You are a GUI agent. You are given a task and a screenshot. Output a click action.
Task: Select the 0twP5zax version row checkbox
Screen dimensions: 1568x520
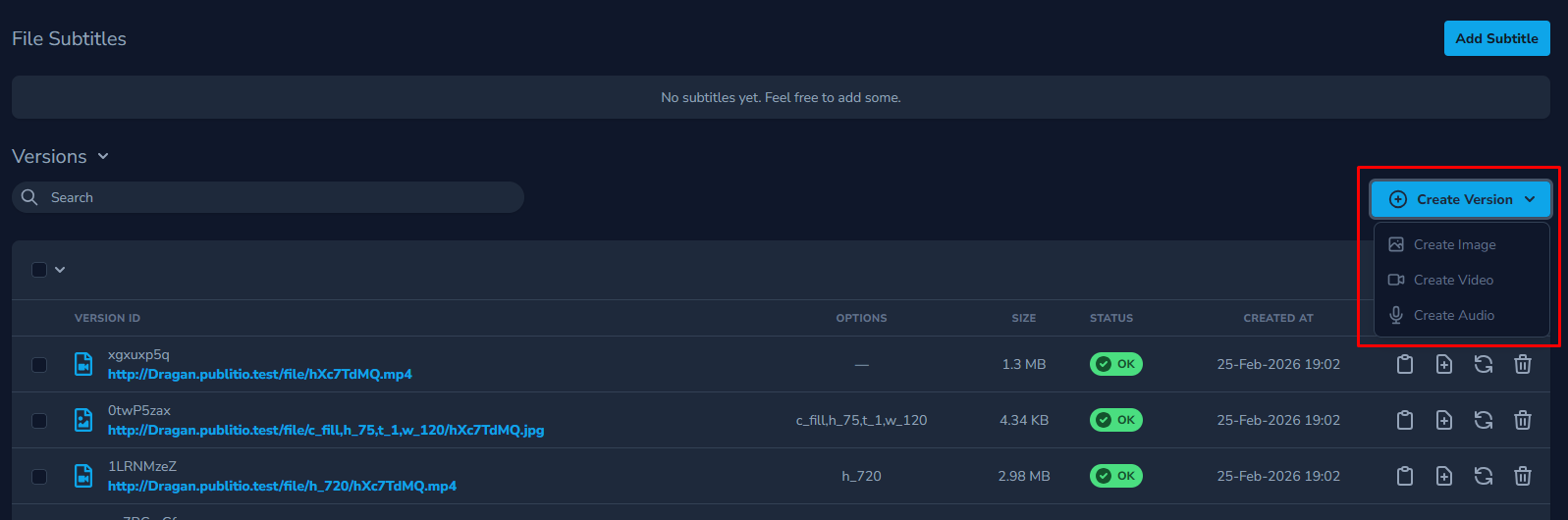coord(39,421)
